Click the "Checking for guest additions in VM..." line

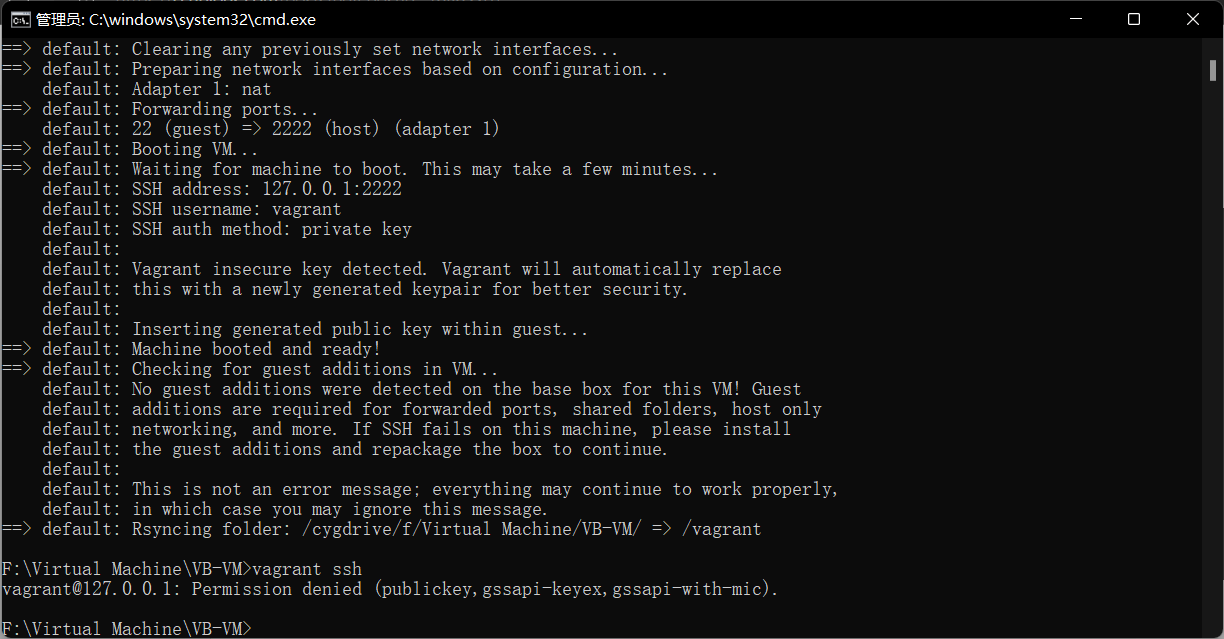[x=315, y=369]
